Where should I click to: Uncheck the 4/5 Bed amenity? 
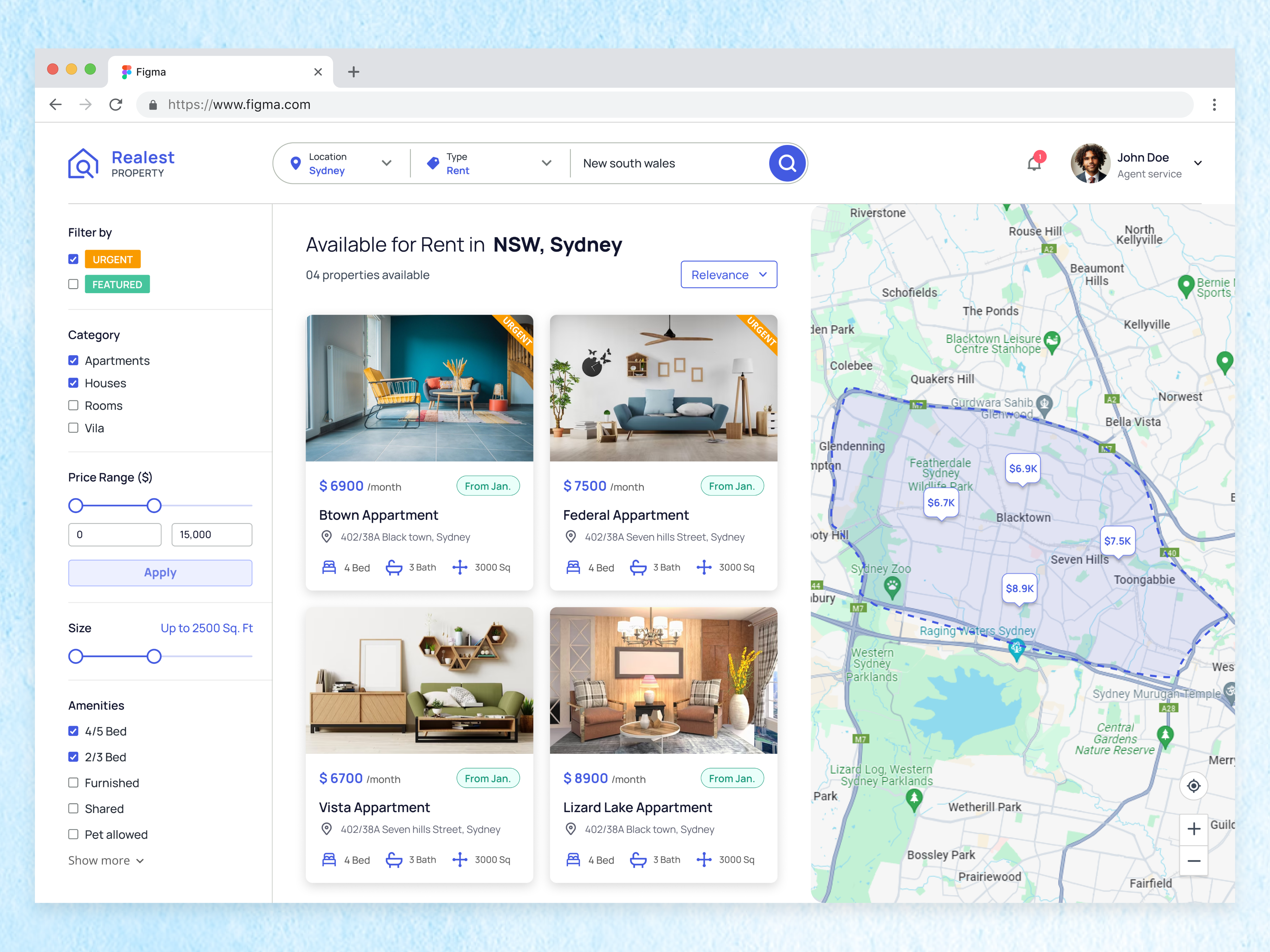tap(73, 731)
